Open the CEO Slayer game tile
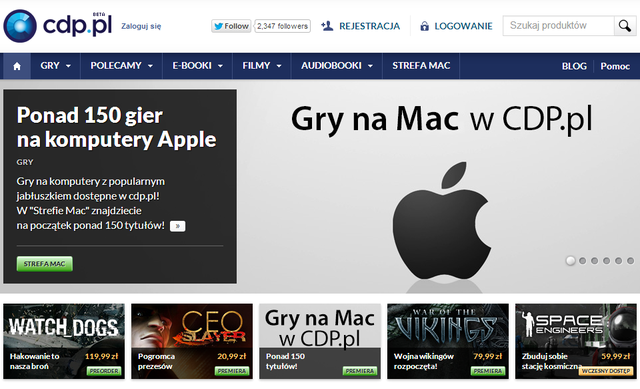640x389 pixels. (192, 341)
